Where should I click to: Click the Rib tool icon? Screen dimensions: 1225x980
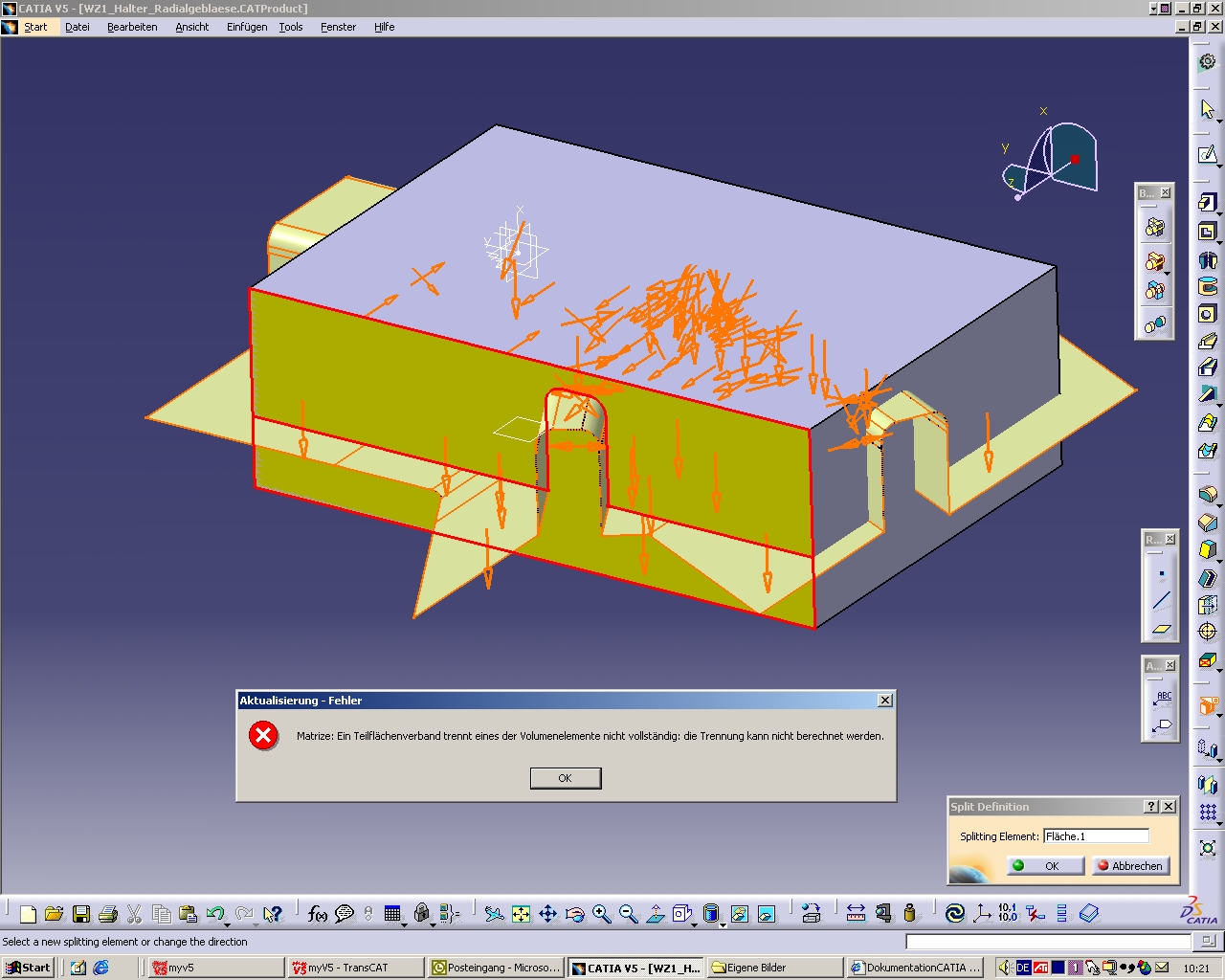1208,342
